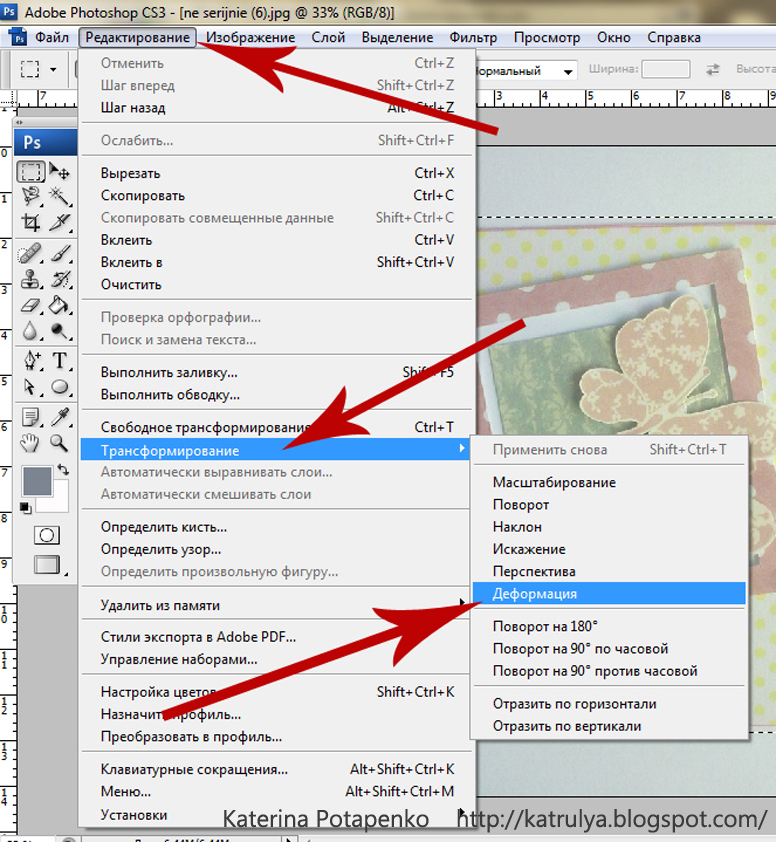This screenshot has height=842, width=776.
Task: Select the Crop tool
Action: click(31, 221)
